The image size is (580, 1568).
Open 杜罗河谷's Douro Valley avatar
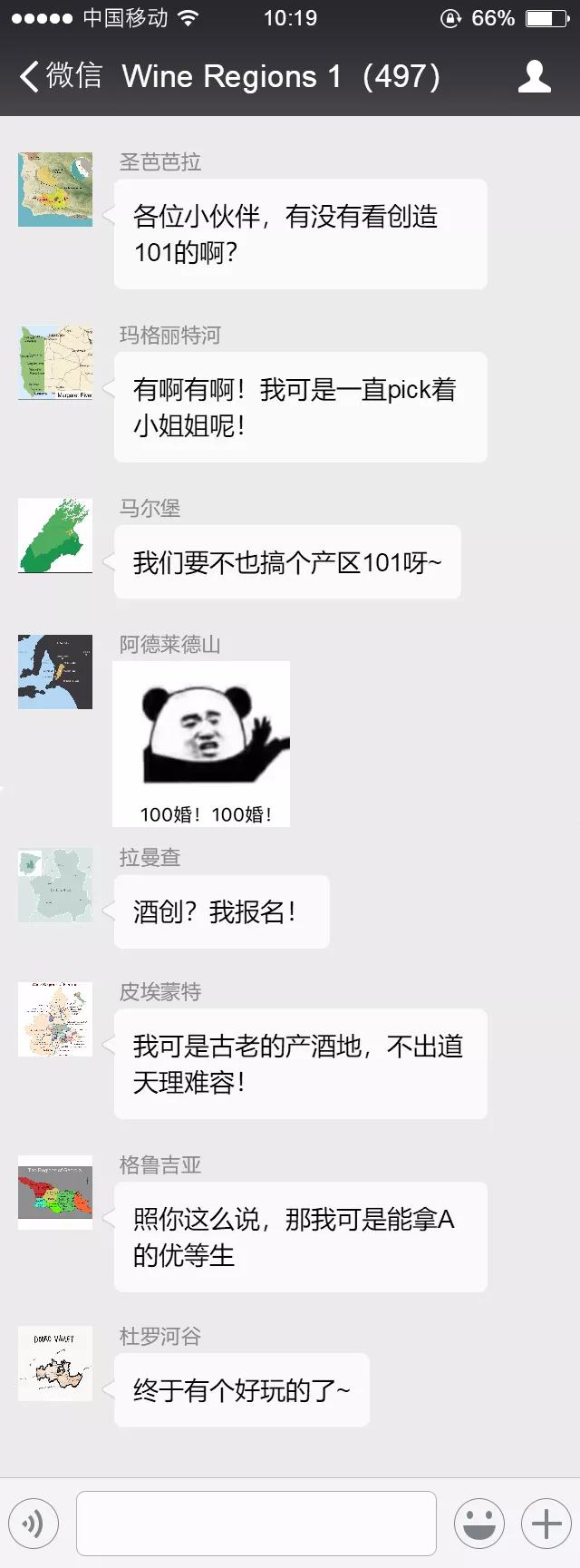pyautogui.click(x=55, y=1364)
